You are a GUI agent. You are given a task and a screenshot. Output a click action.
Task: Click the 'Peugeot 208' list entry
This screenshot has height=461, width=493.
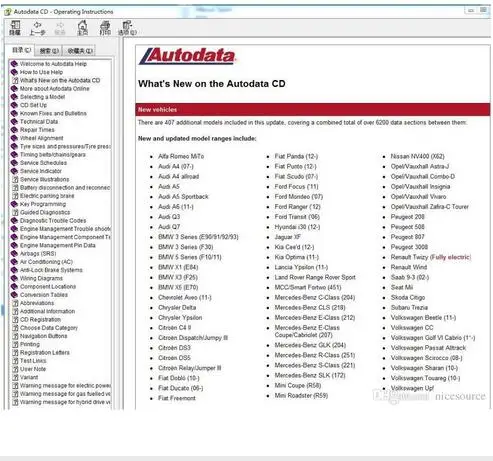[407, 217]
